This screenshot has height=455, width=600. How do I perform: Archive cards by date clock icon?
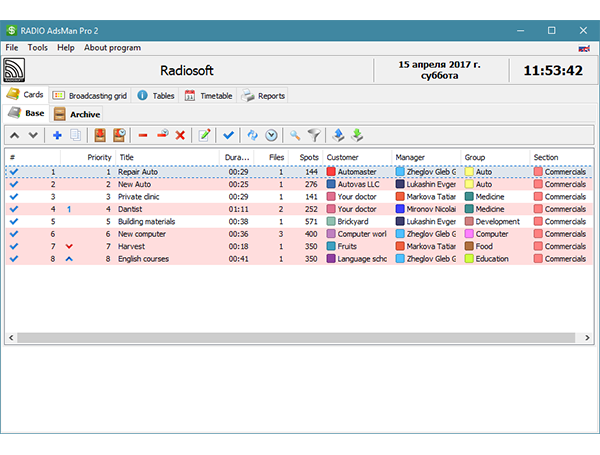[119, 135]
